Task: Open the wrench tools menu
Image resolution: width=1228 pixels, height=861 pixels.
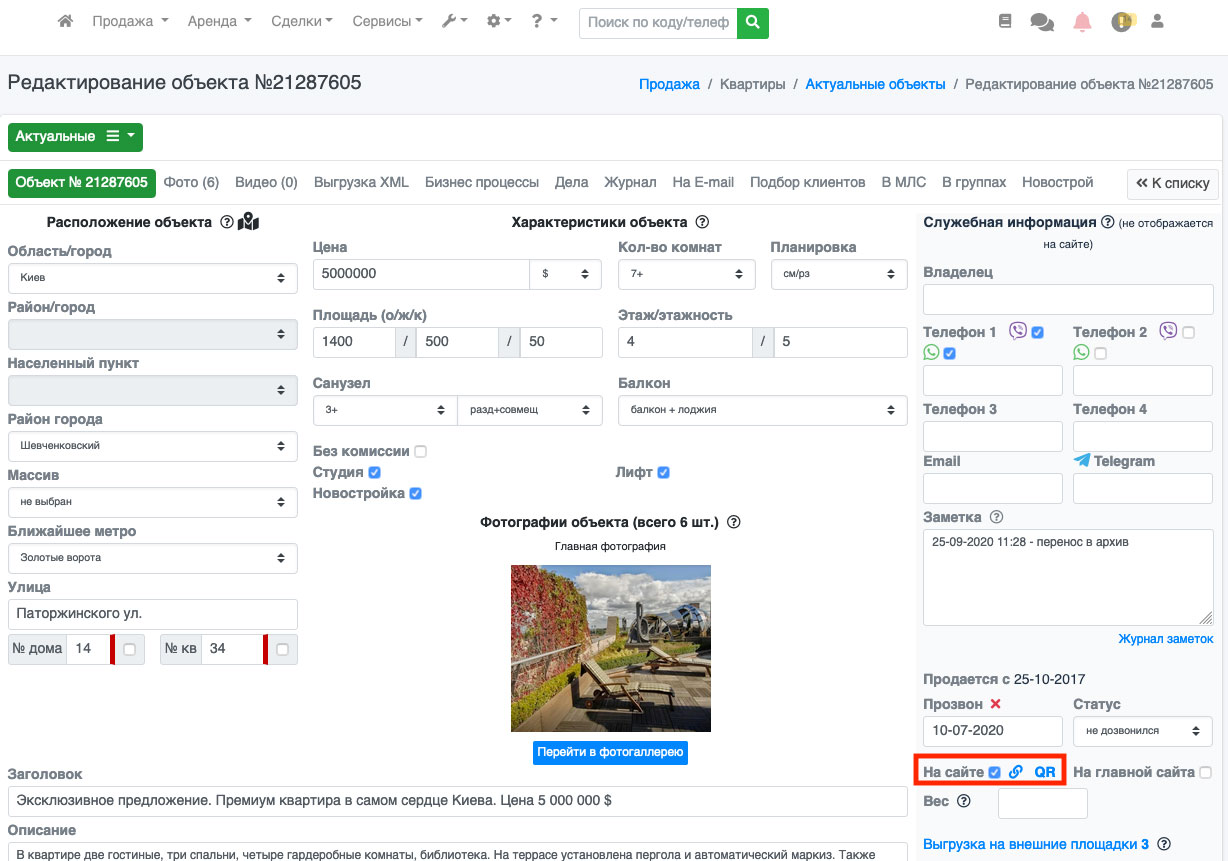Action: (x=454, y=22)
